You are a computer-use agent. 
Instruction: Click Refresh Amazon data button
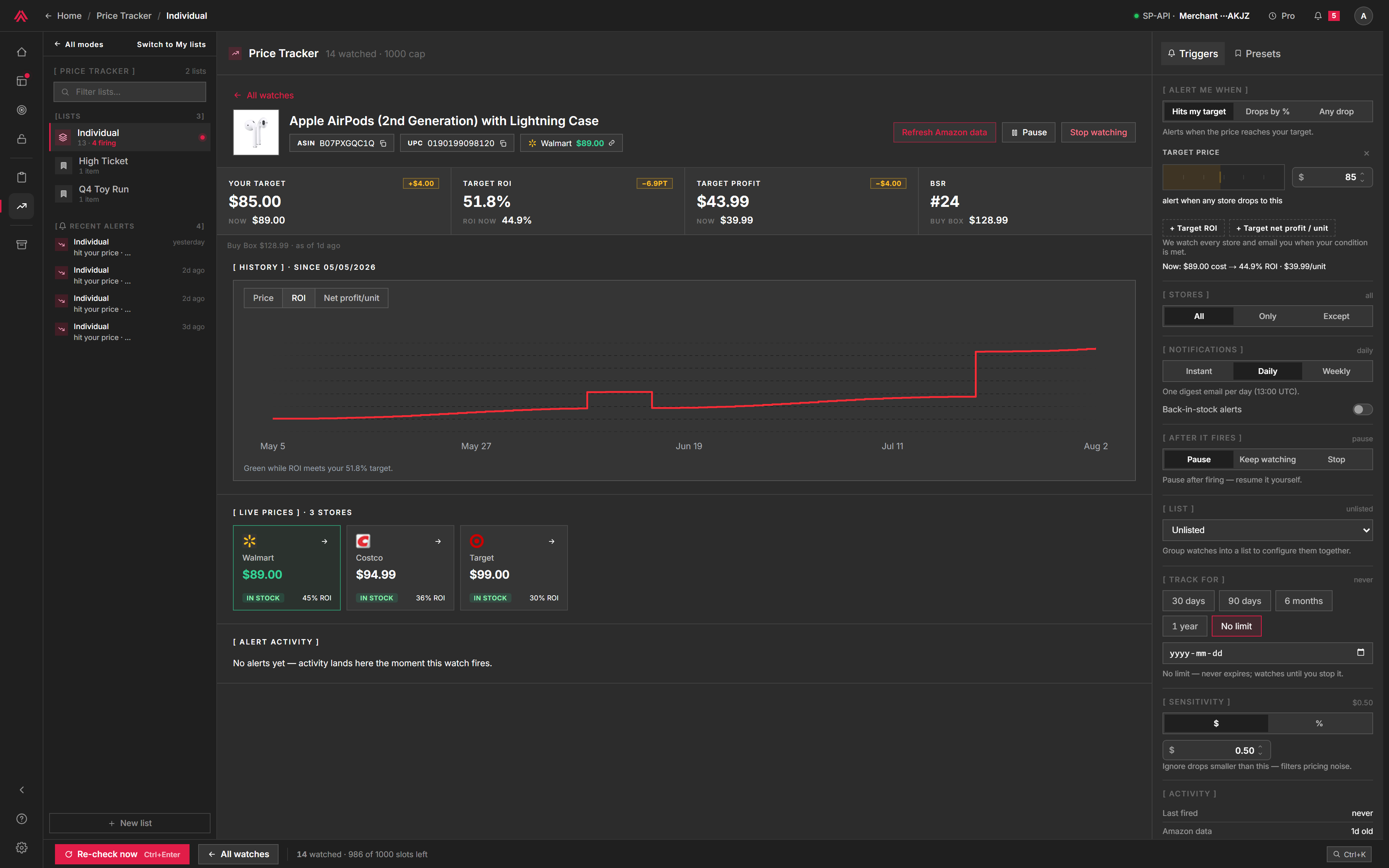click(944, 132)
